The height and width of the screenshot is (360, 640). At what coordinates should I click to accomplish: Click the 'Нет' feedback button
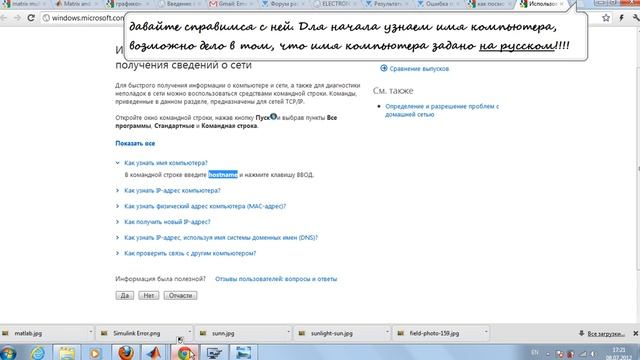tap(149, 296)
